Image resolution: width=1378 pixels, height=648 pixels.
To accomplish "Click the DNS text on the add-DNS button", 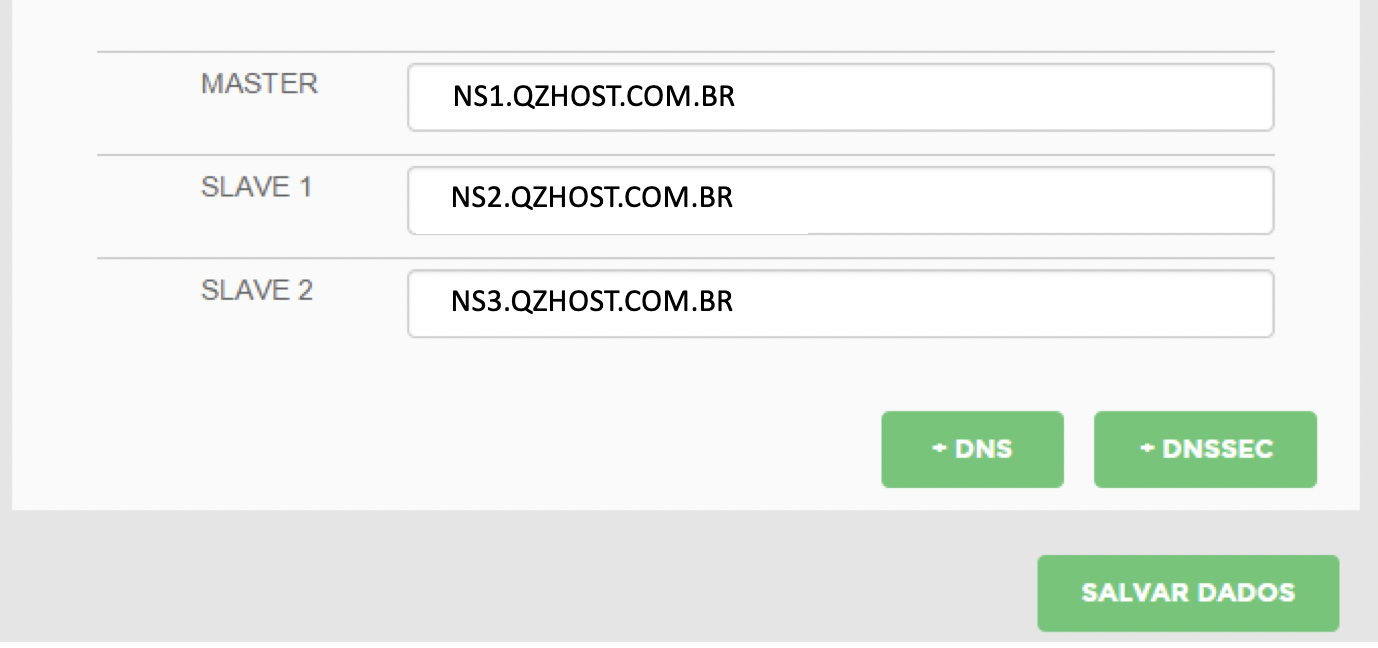I will click(x=983, y=449).
